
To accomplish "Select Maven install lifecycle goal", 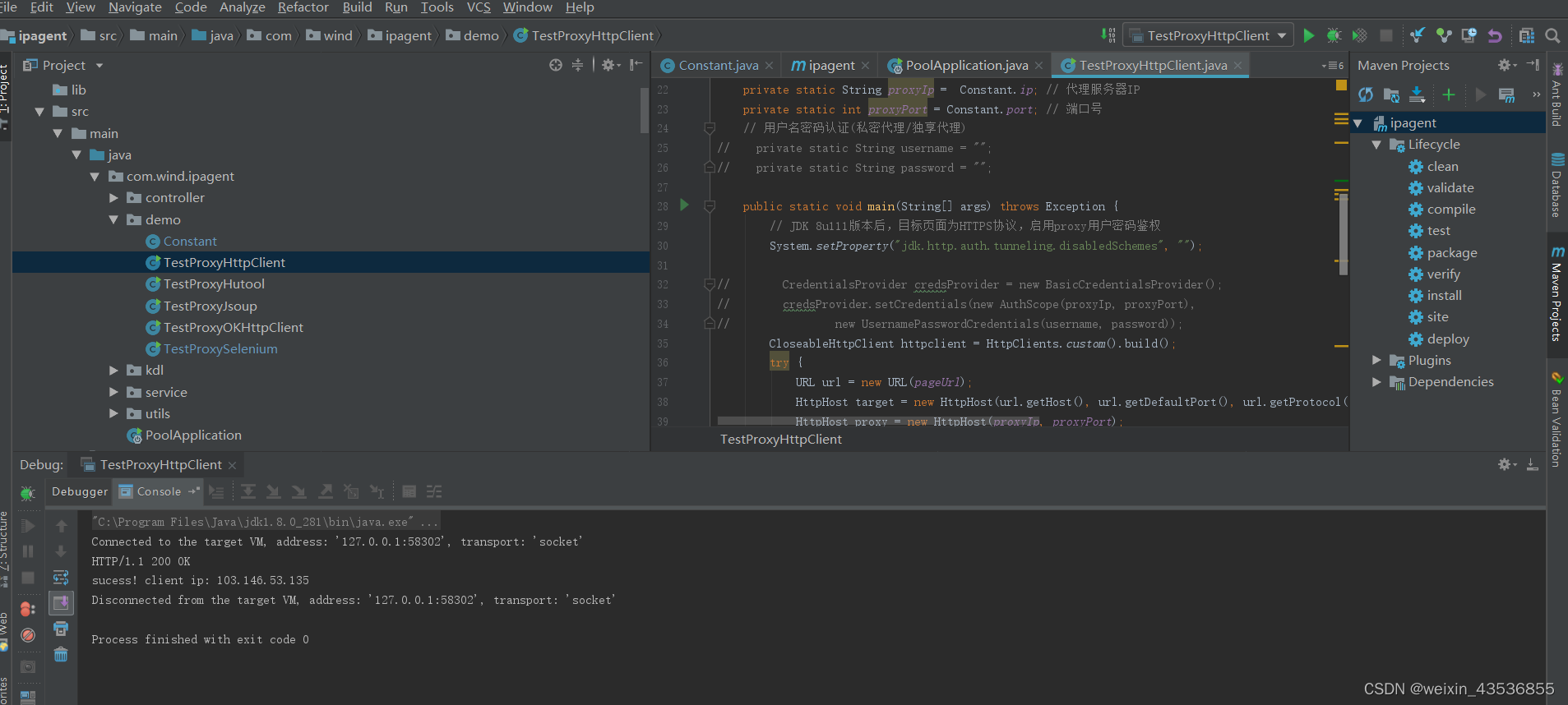I will (x=1444, y=295).
